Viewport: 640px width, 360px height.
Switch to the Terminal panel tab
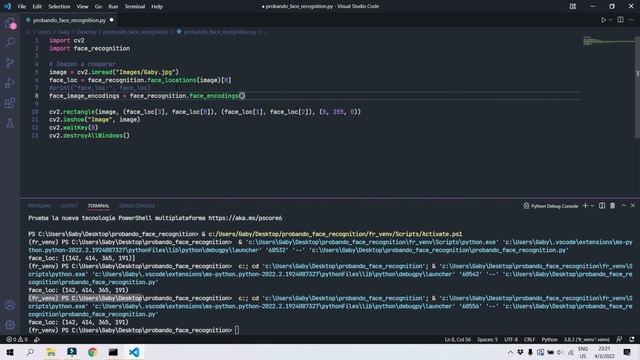pos(98,206)
